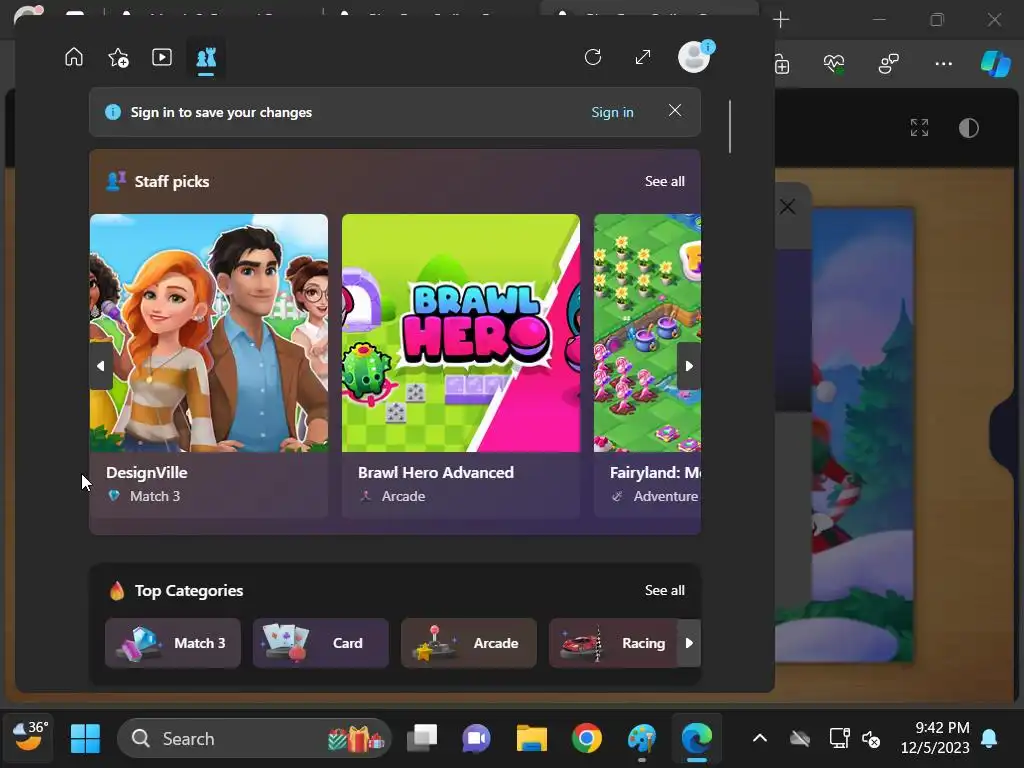Show hidden system tray icons
Viewport: 1024px width, 768px height.
[x=760, y=739]
